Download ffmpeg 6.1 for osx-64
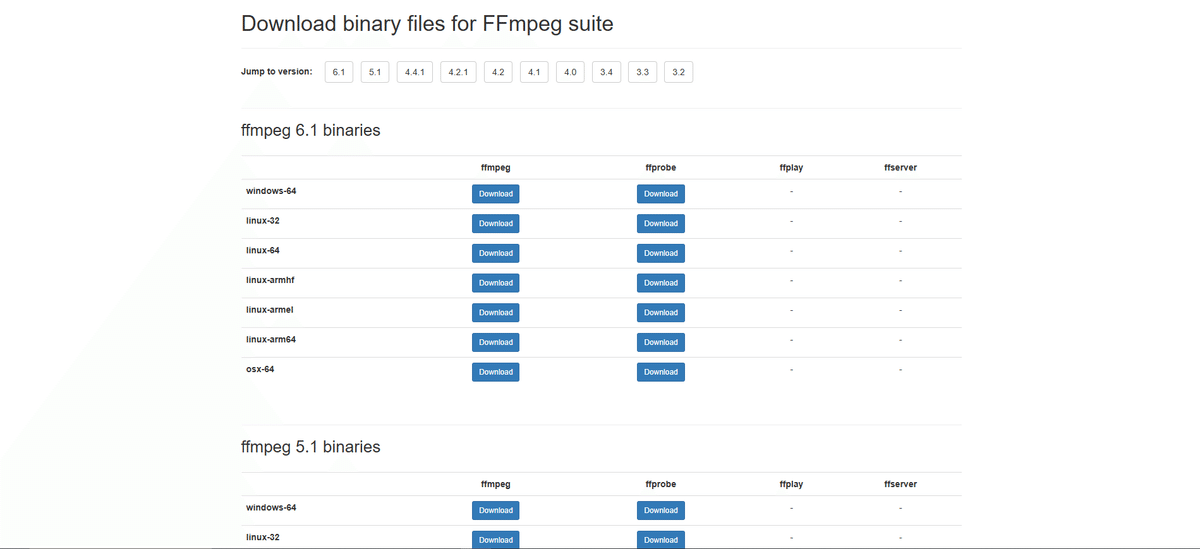This screenshot has width=1200, height=549. (495, 372)
